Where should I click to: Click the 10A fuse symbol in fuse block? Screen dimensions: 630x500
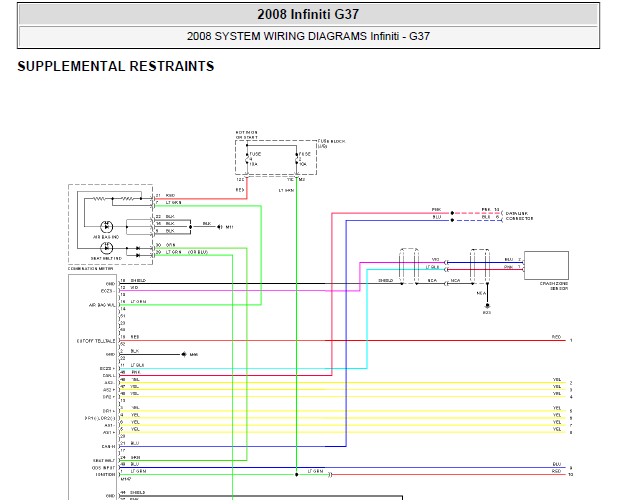coord(297,159)
